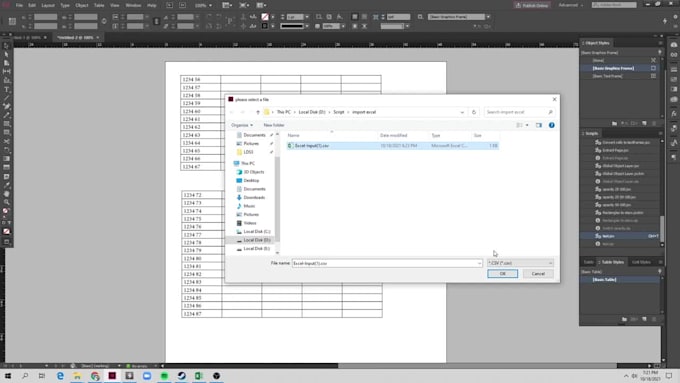Select the Scissors tool
The image size is (680, 383).
(7, 141)
